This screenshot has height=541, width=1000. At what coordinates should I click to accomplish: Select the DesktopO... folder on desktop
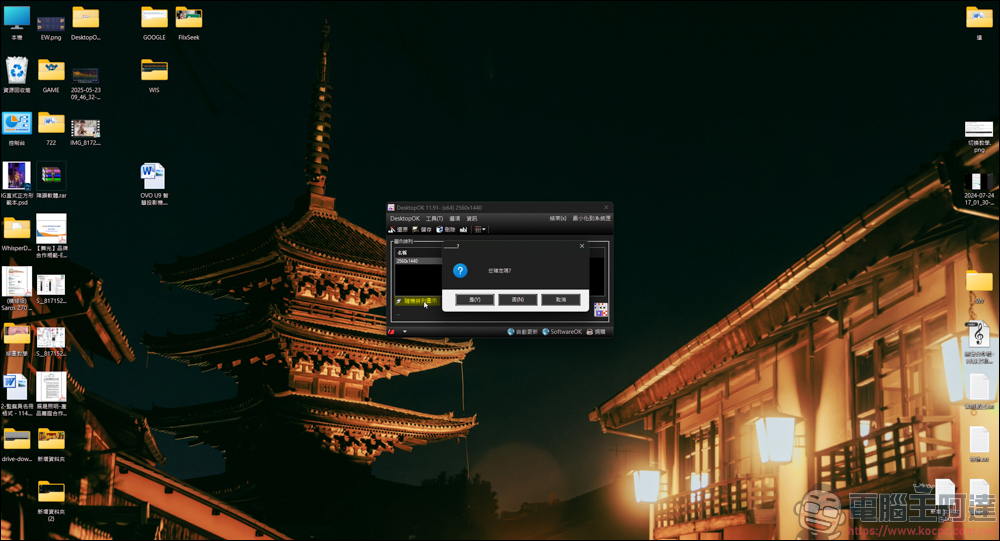[85, 23]
